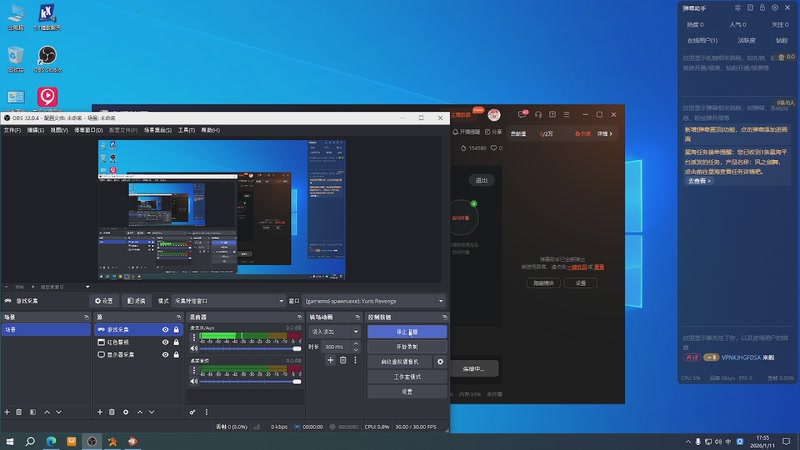800x450 pixels.
Task: Enable Studio Mode button
Action: click(407, 377)
